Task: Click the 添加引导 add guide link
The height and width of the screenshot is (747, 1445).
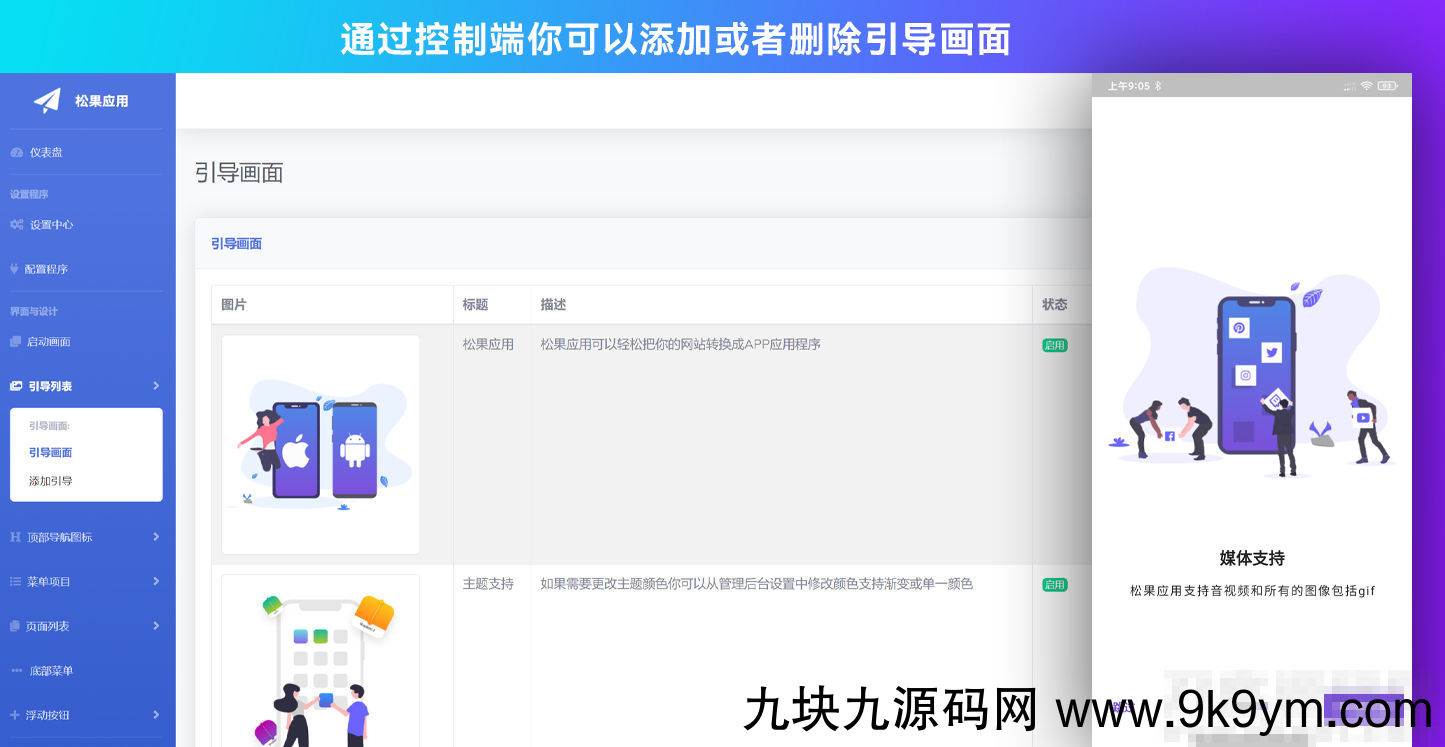Action: coord(50,481)
